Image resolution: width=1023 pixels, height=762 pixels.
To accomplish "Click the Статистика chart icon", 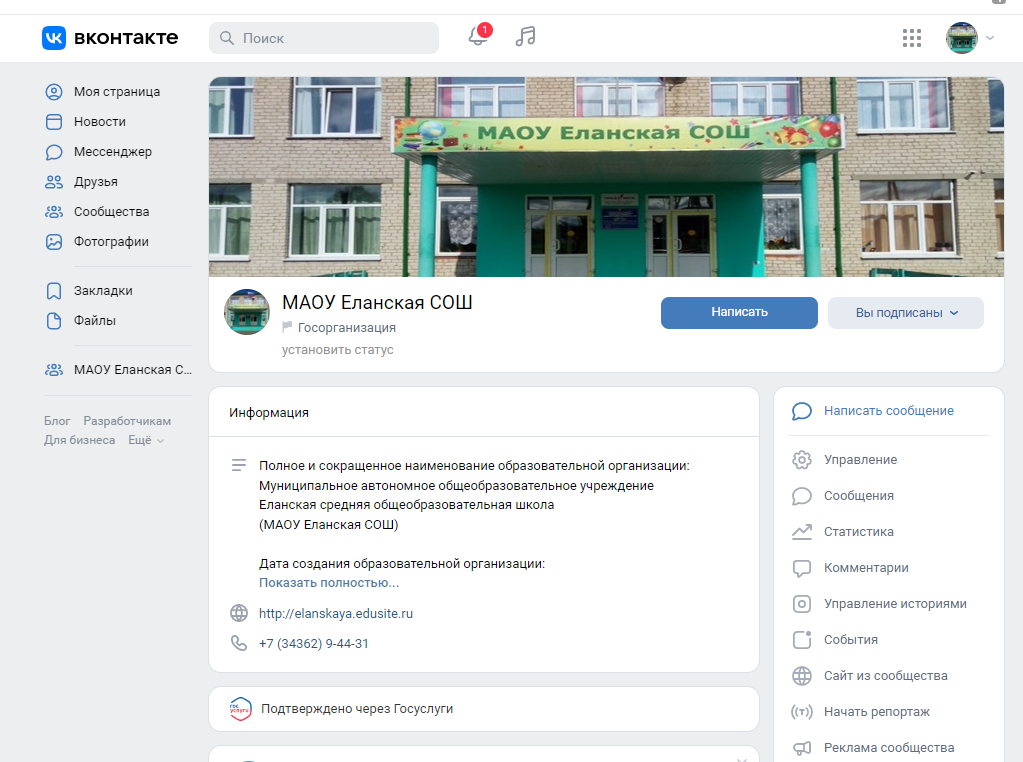I will click(x=802, y=532).
